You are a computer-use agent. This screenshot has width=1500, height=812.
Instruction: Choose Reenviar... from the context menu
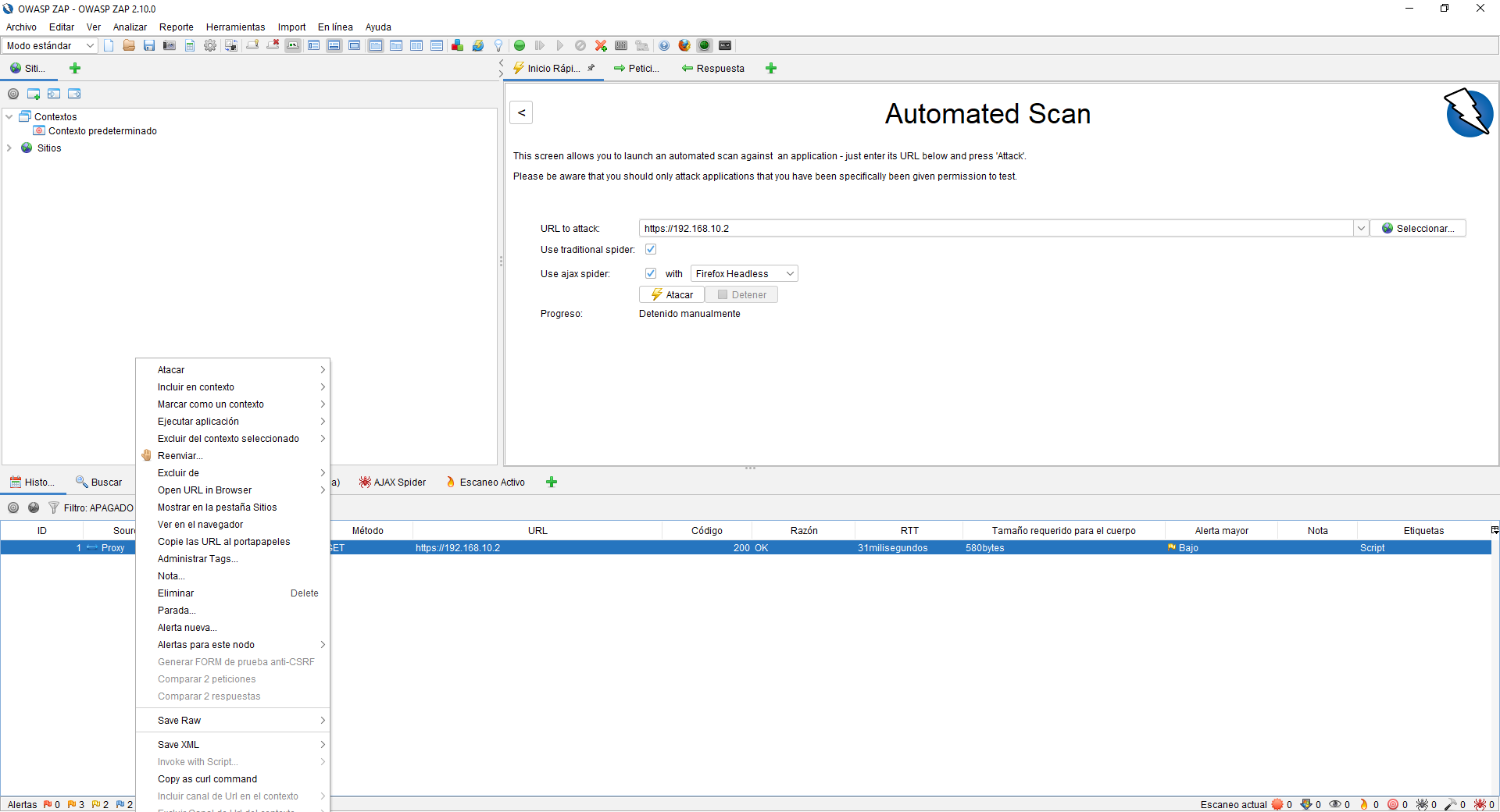(x=233, y=455)
